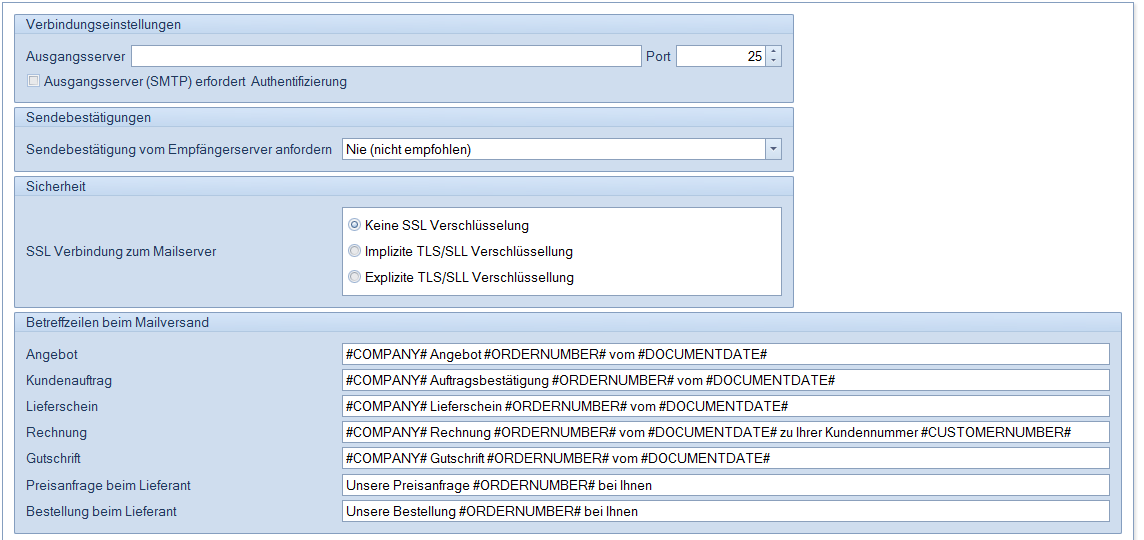
Task: Click the Ausgangsserver text field
Action: pyautogui.click(x=385, y=56)
